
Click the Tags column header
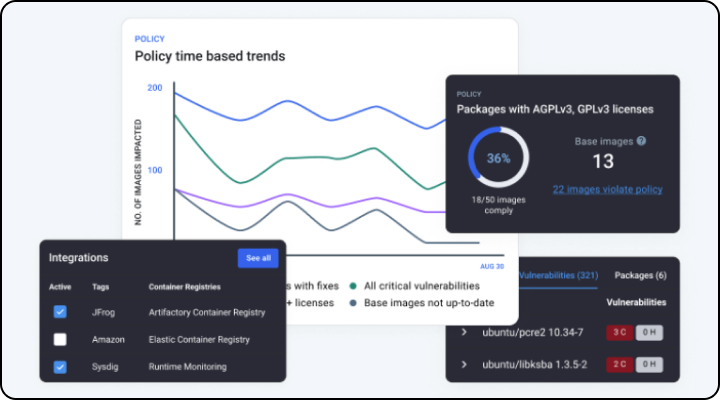[101, 287]
